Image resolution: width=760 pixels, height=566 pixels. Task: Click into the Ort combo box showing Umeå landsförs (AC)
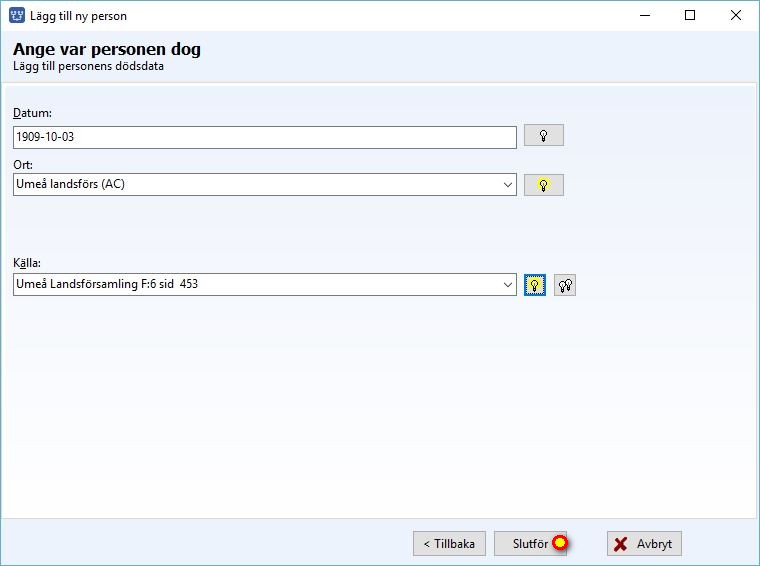(x=265, y=185)
